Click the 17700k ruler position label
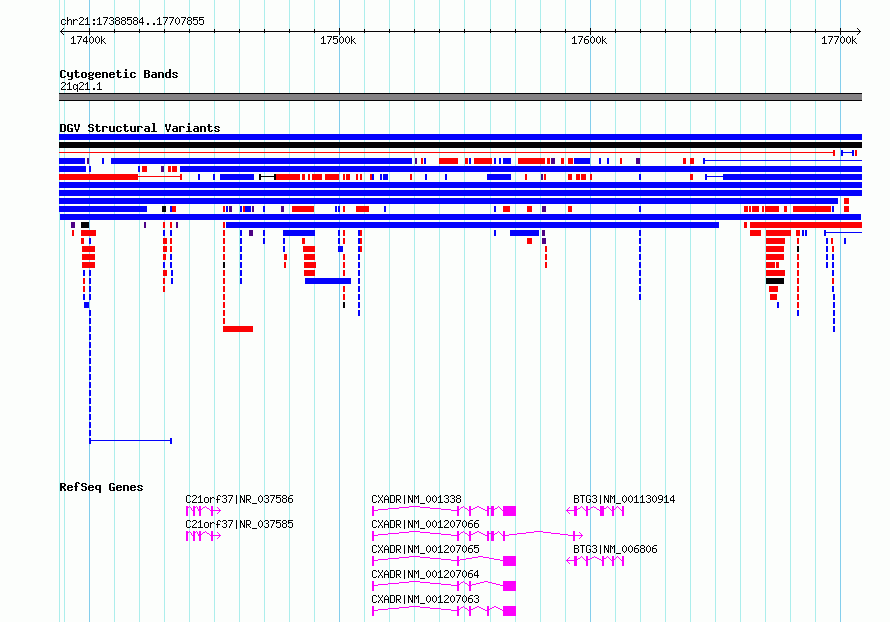The image size is (890, 622). (x=839, y=40)
